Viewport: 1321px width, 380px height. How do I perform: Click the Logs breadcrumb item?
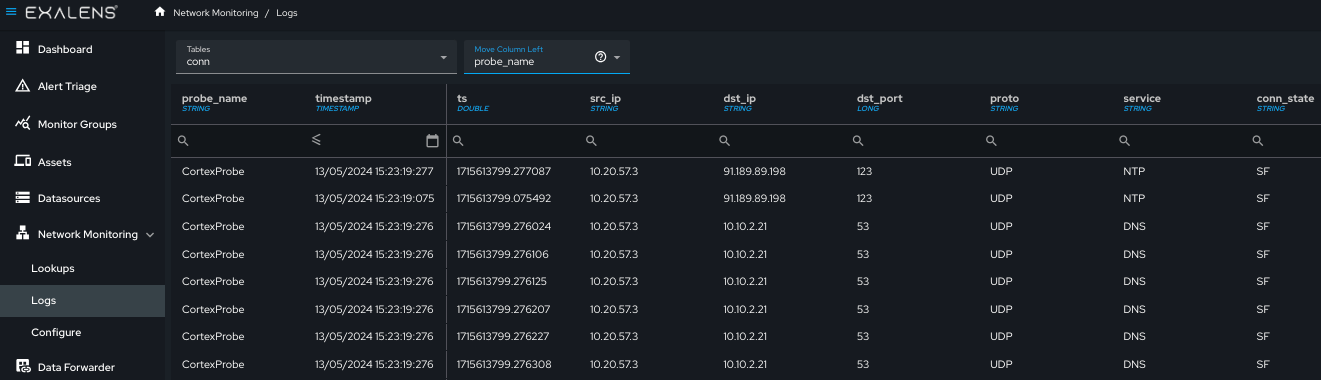286,13
